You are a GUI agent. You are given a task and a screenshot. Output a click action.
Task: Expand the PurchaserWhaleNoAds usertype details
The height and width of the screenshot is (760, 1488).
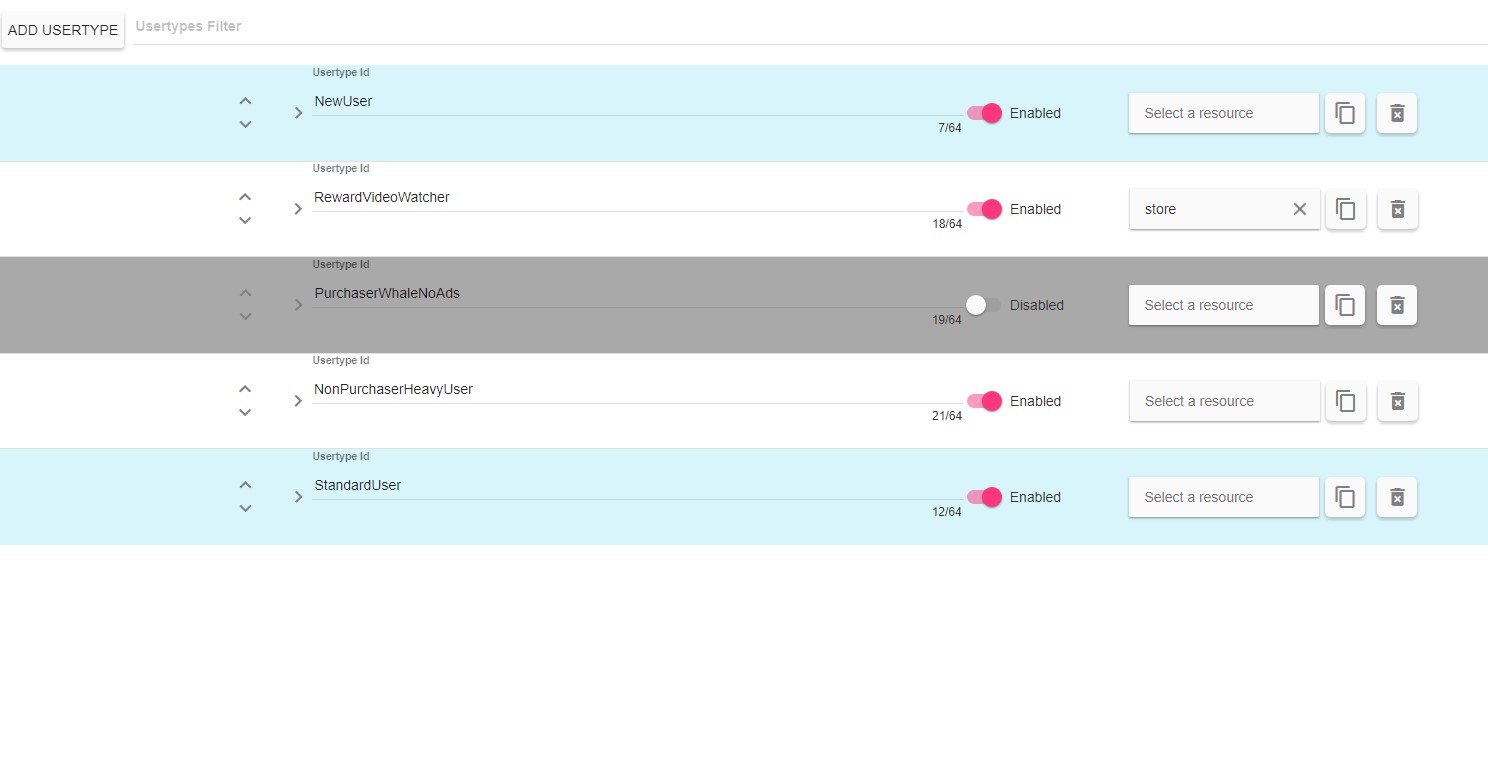297,305
